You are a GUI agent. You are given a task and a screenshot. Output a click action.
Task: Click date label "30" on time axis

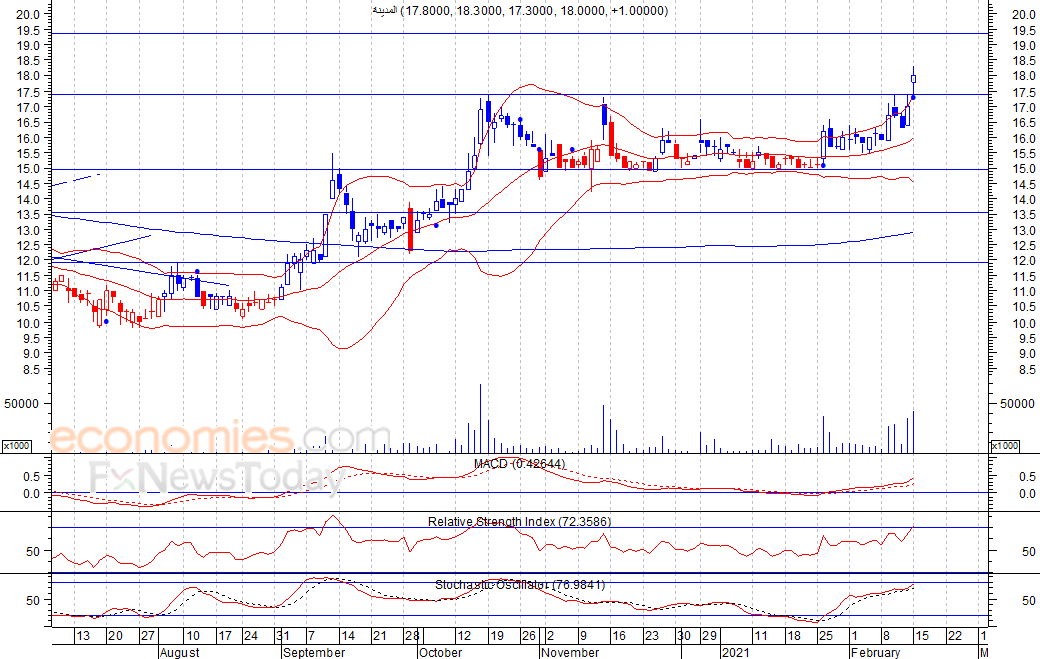point(684,636)
